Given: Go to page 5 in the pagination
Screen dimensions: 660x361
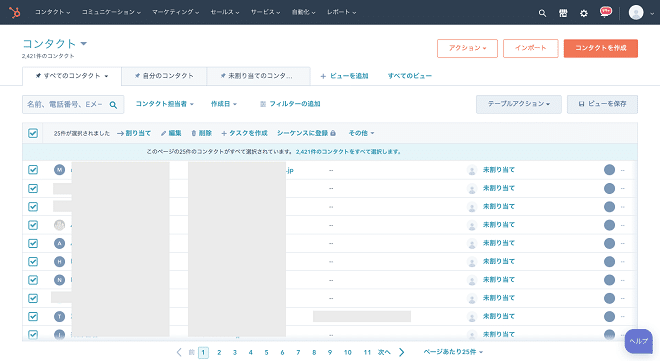Looking at the screenshot, I should pyautogui.click(x=266, y=353).
